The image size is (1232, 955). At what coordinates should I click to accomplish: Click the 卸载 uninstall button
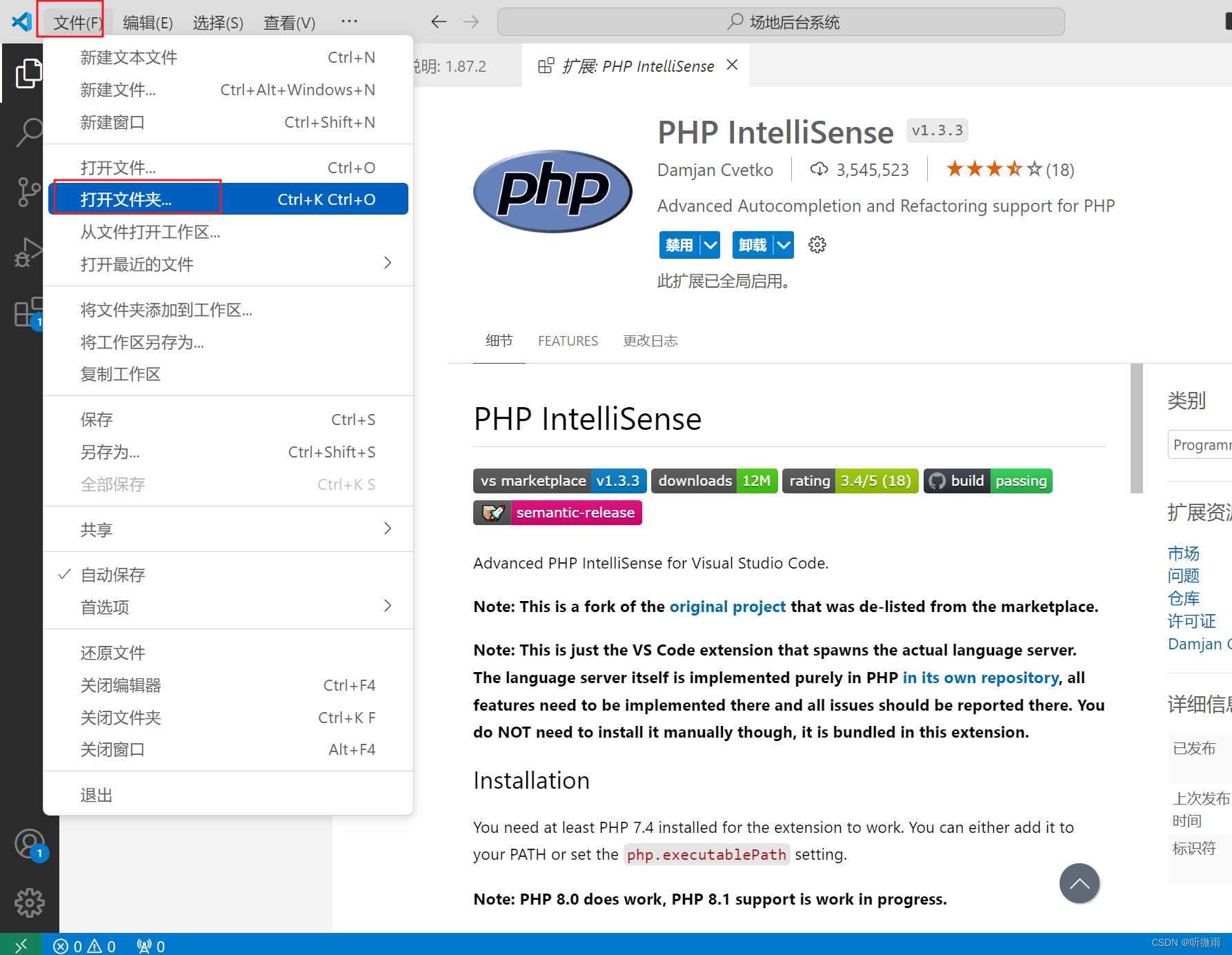753,245
